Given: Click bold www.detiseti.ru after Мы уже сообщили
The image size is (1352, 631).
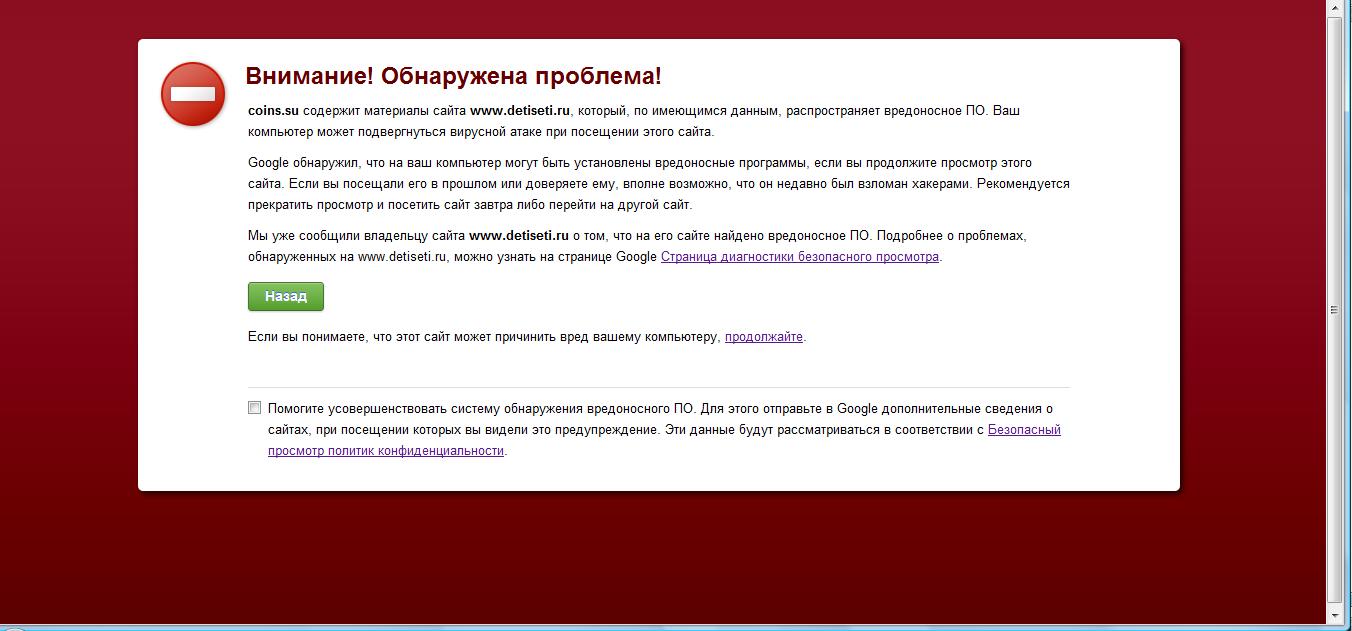Looking at the screenshot, I should [x=518, y=236].
